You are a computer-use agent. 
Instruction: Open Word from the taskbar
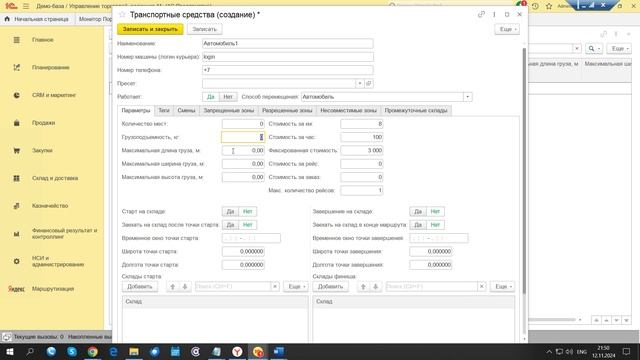pyautogui.click(x=279, y=351)
